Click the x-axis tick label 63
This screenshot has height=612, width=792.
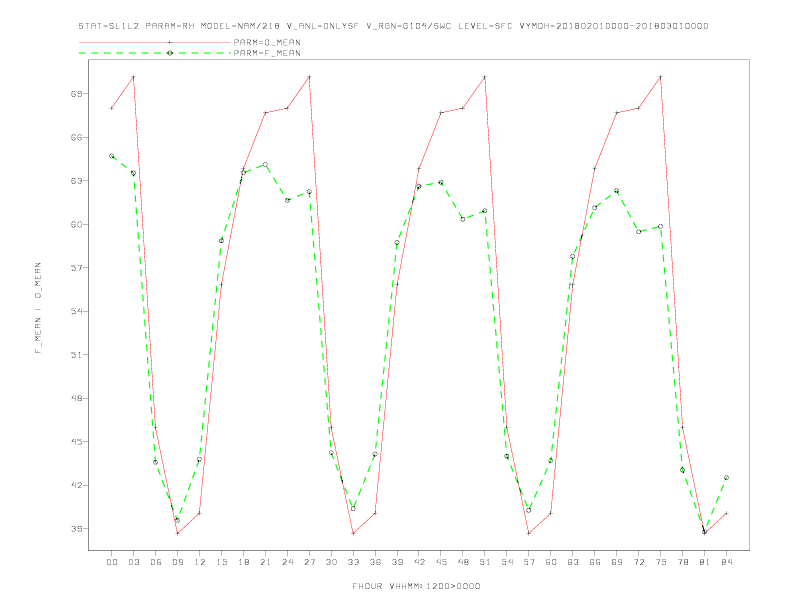click(573, 562)
